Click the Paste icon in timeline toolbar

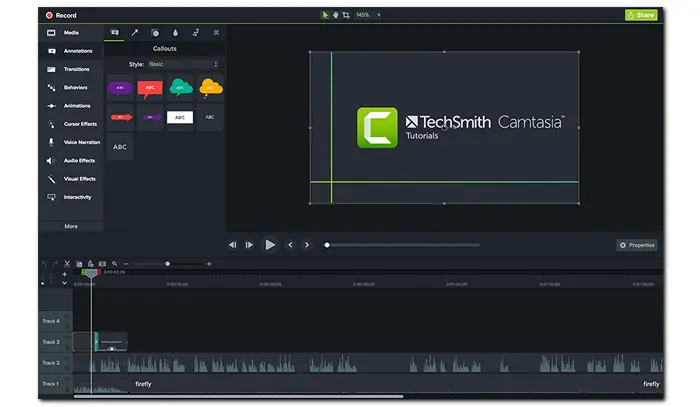click(91, 264)
